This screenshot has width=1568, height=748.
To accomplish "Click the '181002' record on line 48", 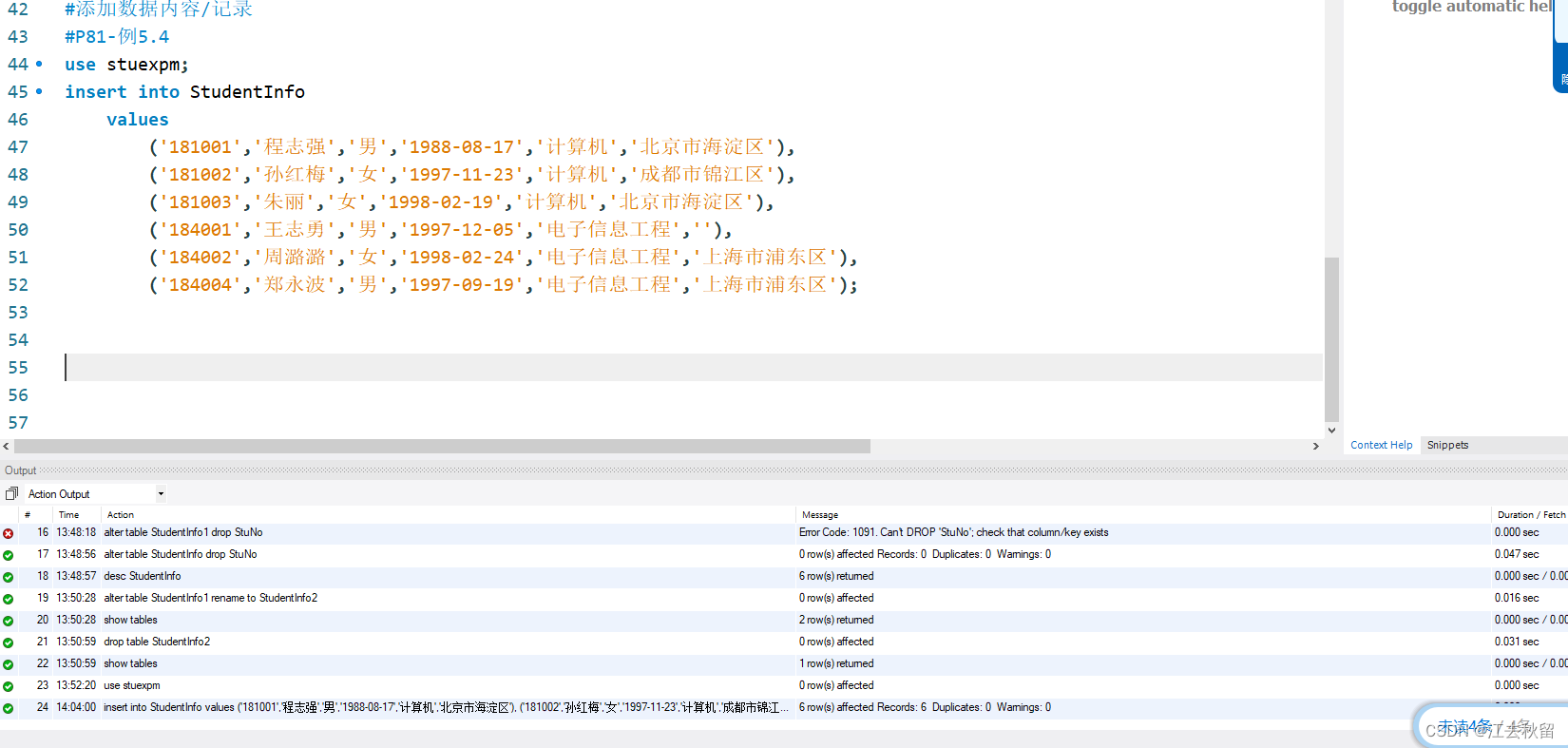I will (x=471, y=175).
